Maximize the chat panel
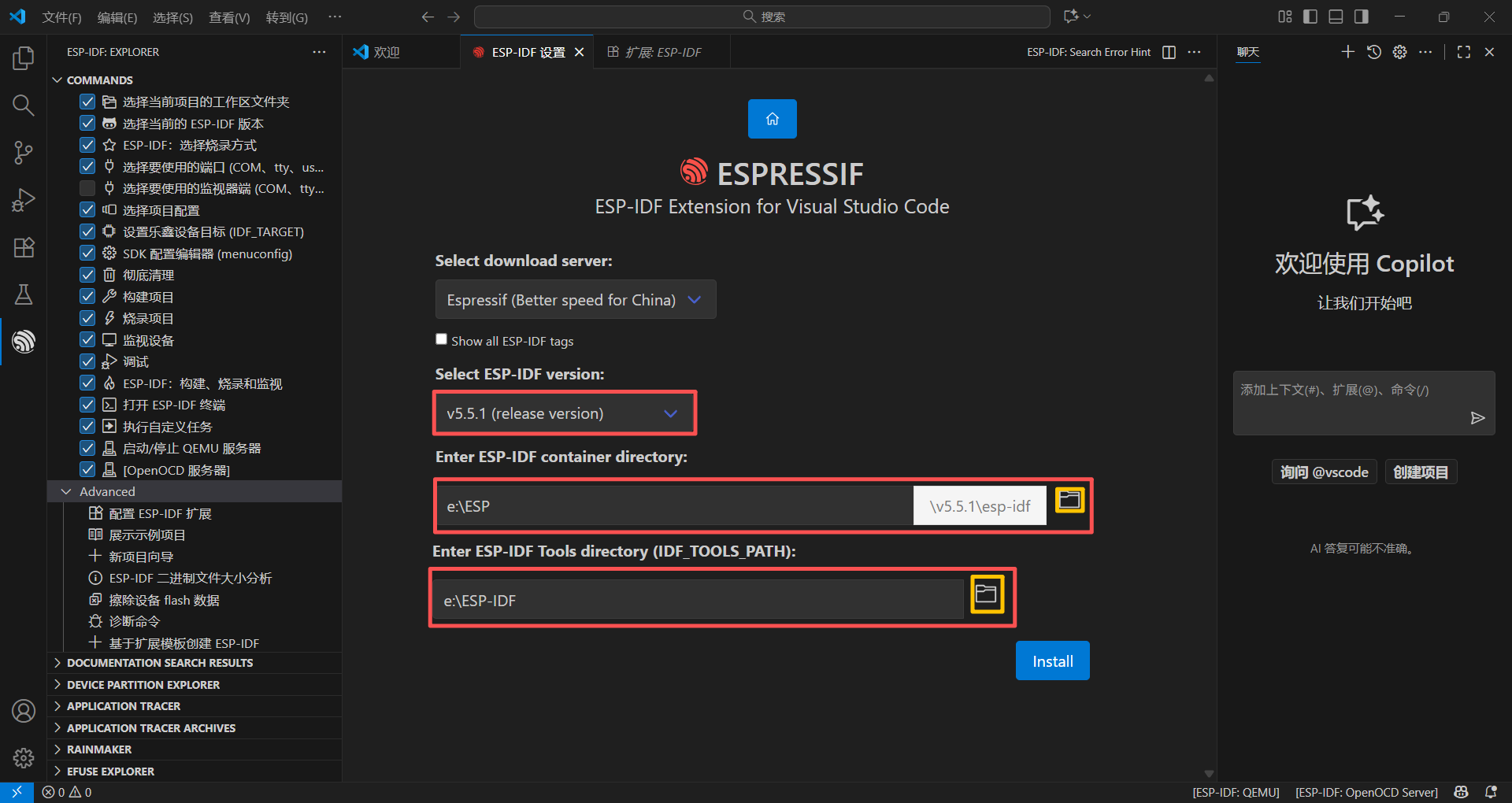The image size is (1512, 803). click(x=1464, y=52)
